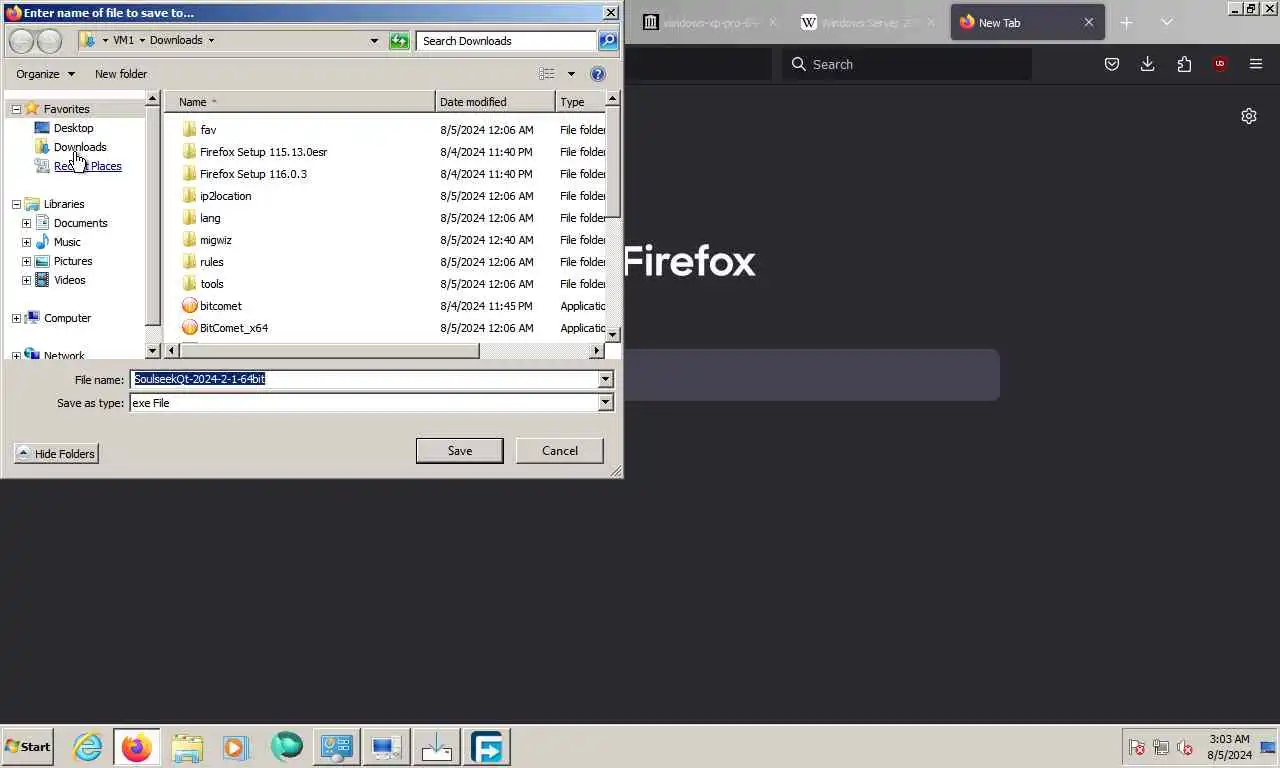Expand the Music library node

coord(26,242)
